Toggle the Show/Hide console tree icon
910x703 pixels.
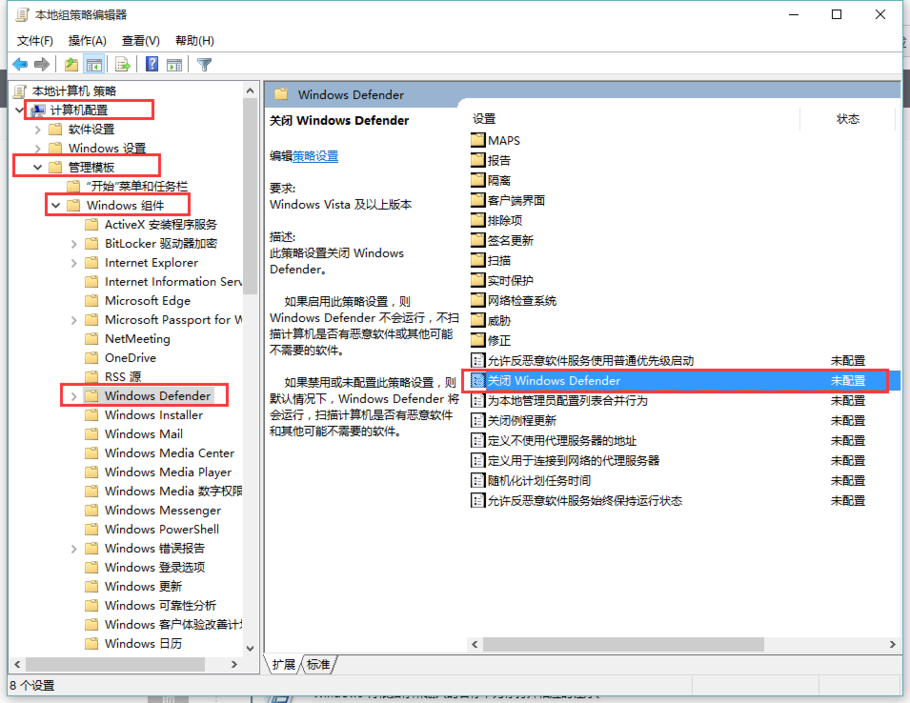pos(94,65)
